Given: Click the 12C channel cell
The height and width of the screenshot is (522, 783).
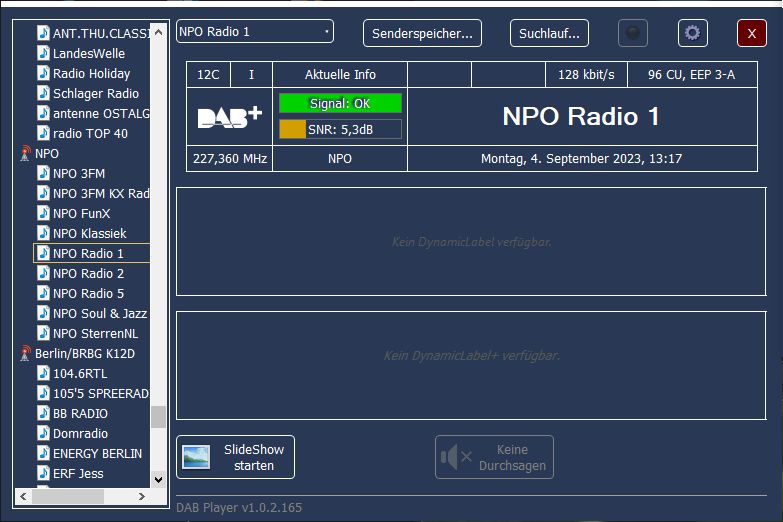Looking at the screenshot, I should pyautogui.click(x=208, y=74).
